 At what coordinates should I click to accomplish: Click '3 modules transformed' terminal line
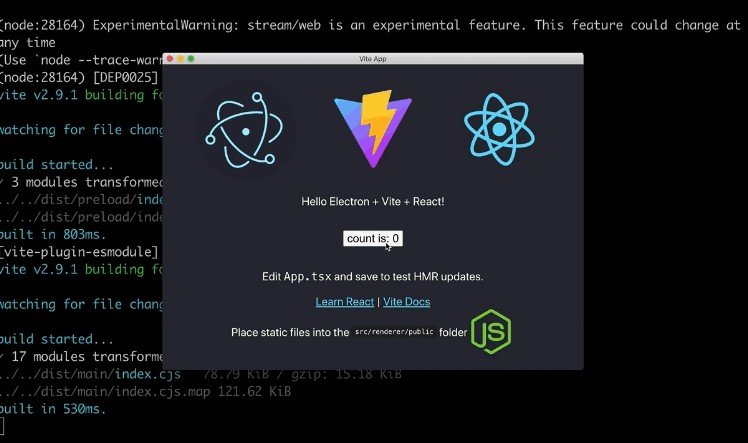81,182
